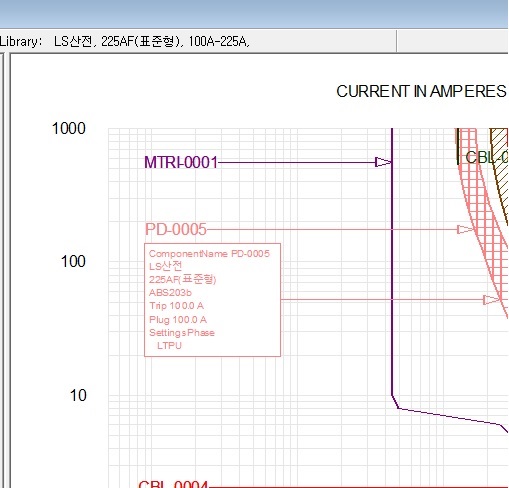
Task: Select the MTRI-0001 curve label
Action: 181,163
